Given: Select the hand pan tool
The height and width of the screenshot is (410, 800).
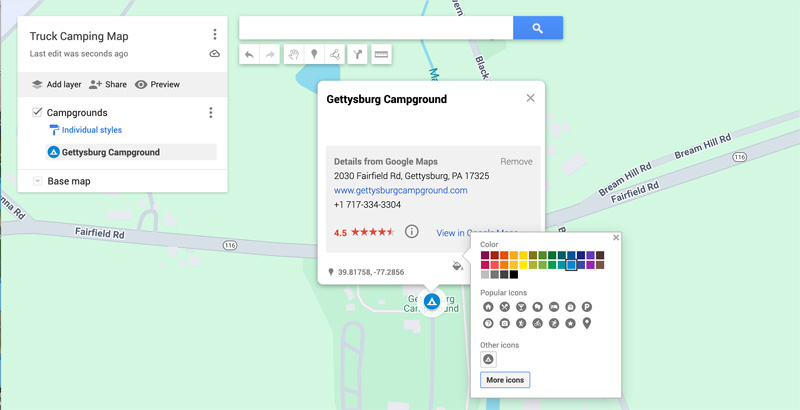Looking at the screenshot, I should (293, 55).
